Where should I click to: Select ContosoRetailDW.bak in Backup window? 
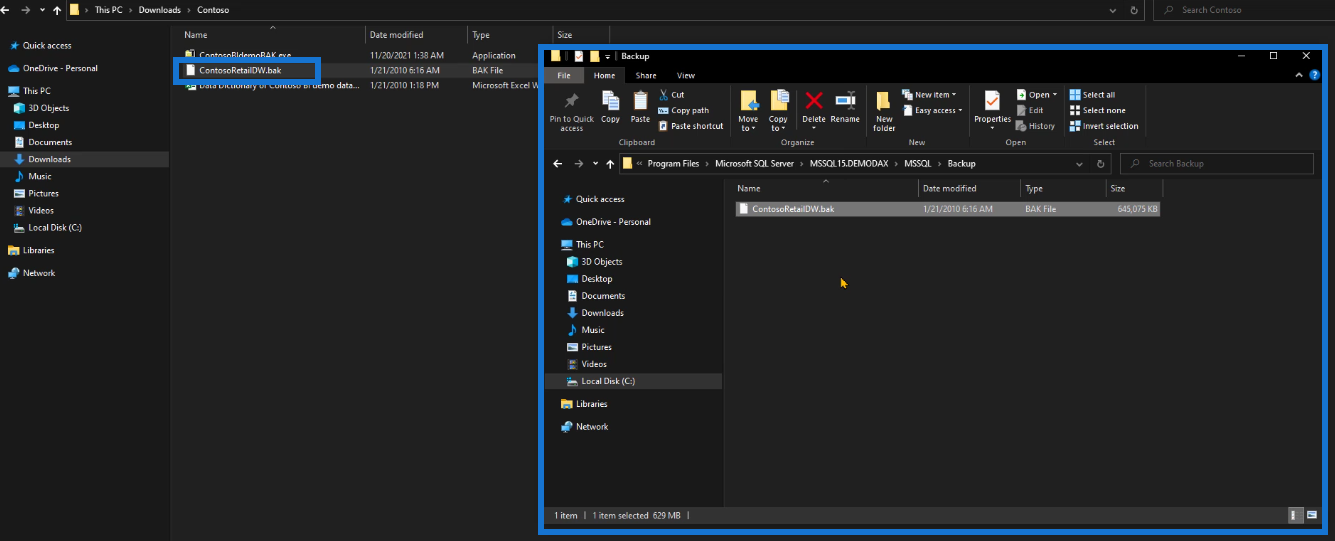pyautogui.click(x=947, y=209)
